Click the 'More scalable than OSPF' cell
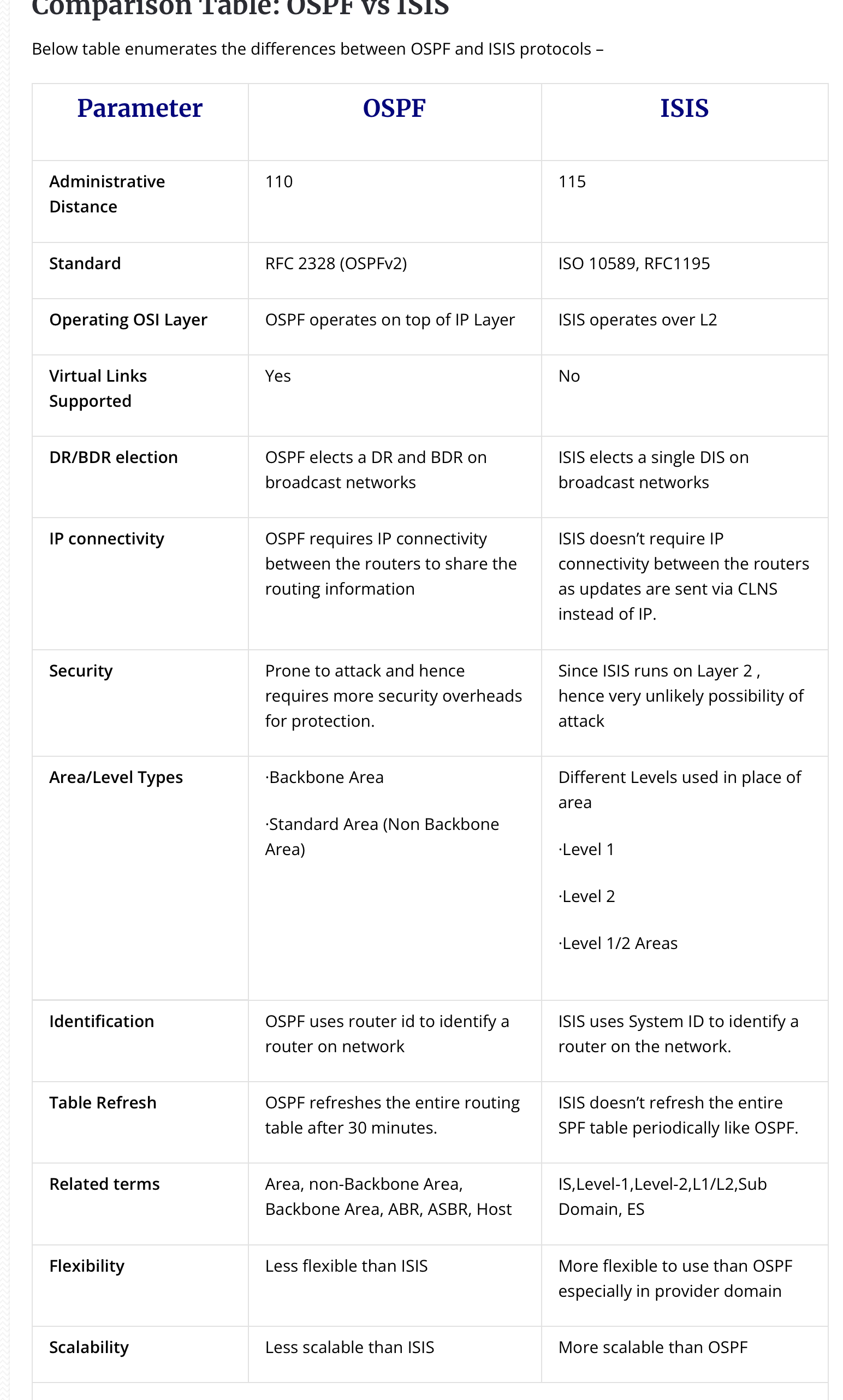This screenshot has height=1400, width=843. pos(652,1346)
